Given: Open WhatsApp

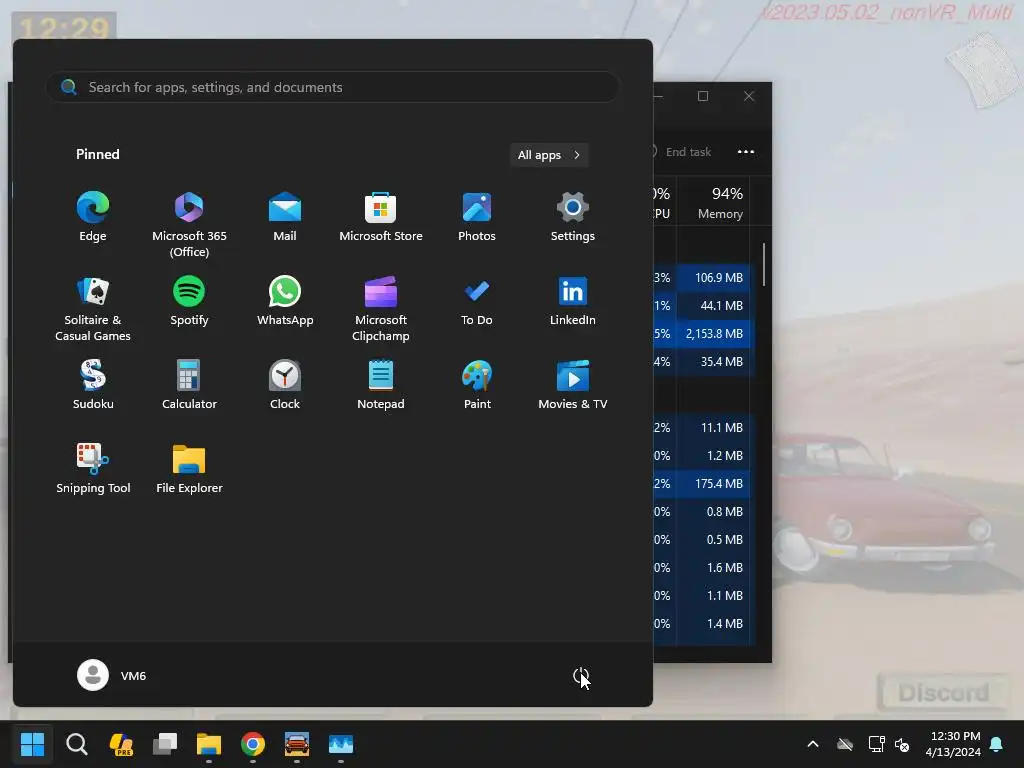Looking at the screenshot, I should [x=285, y=302].
